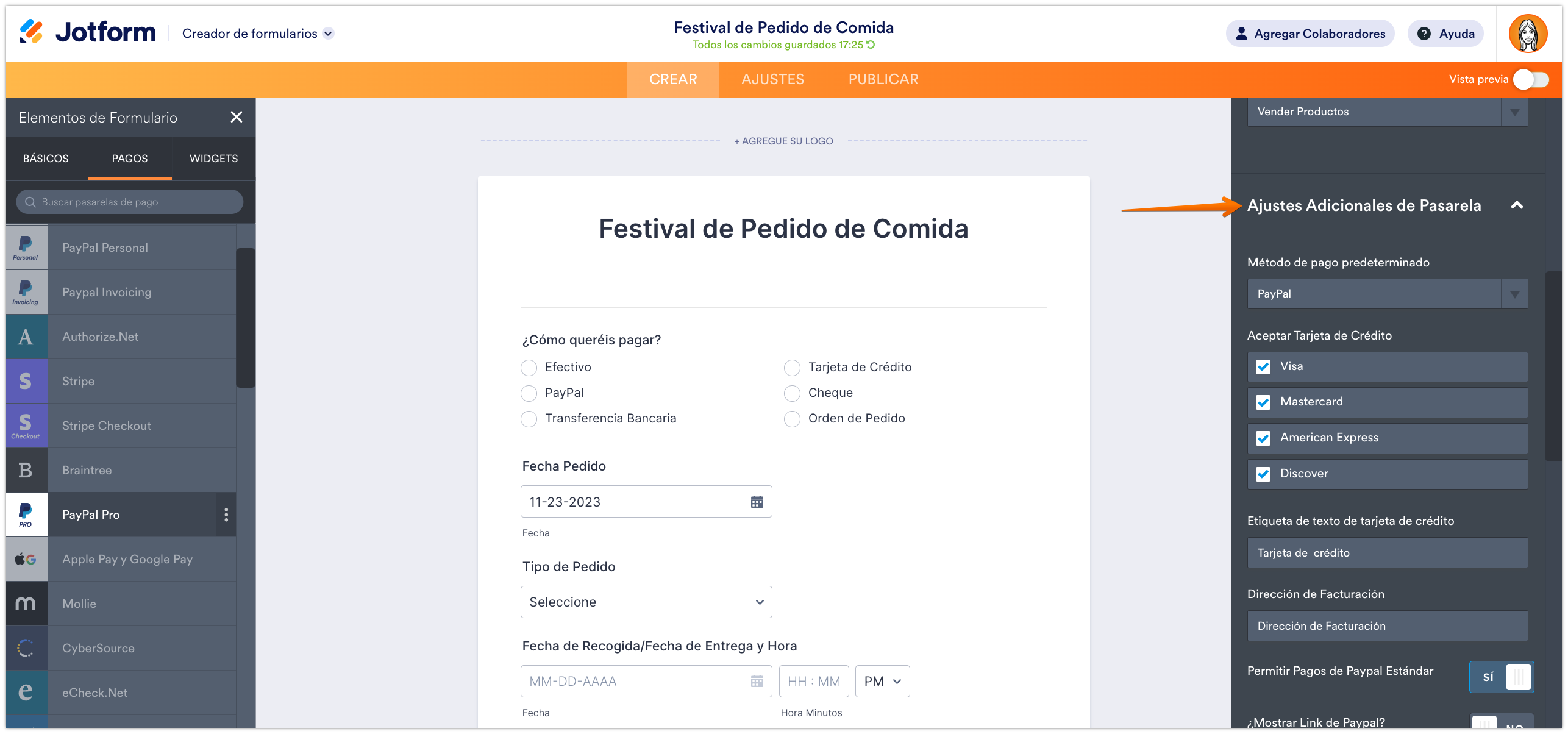Click the Buscar pasarelas de pago field
The width and height of the screenshot is (1568, 734).
(x=130, y=202)
